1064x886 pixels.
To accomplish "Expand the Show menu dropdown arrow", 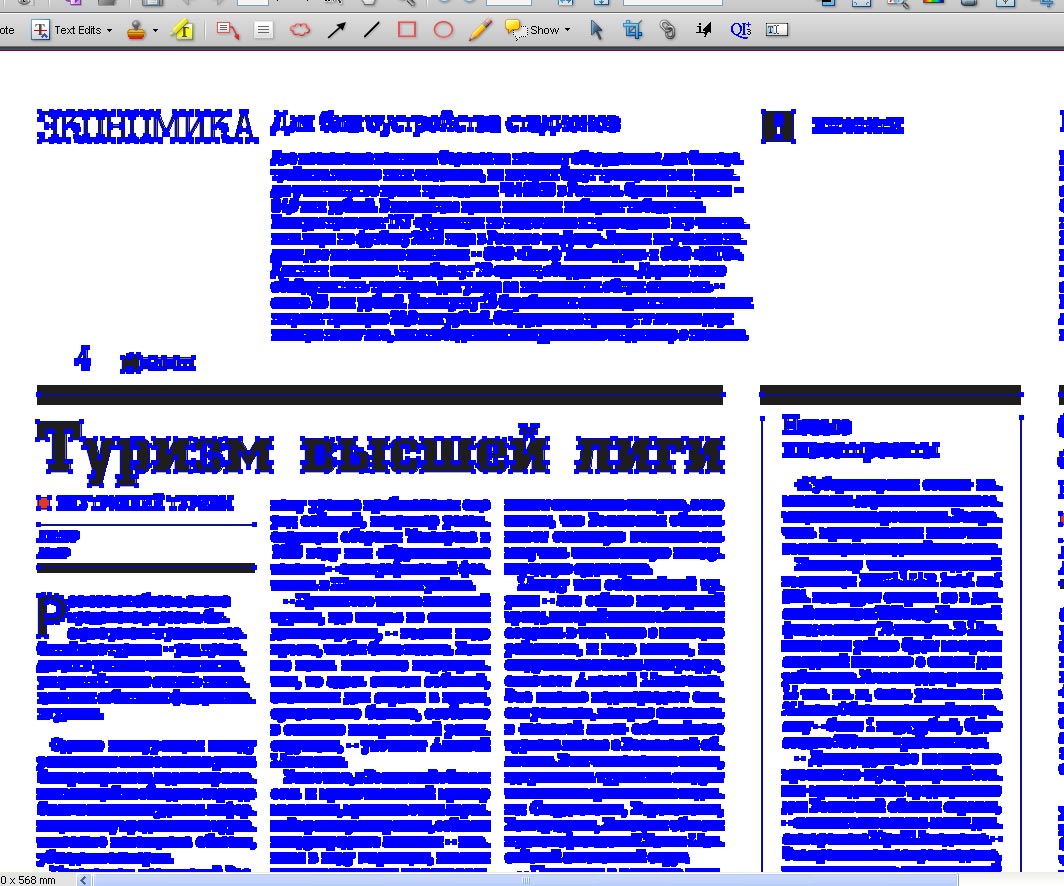I will click(x=567, y=31).
